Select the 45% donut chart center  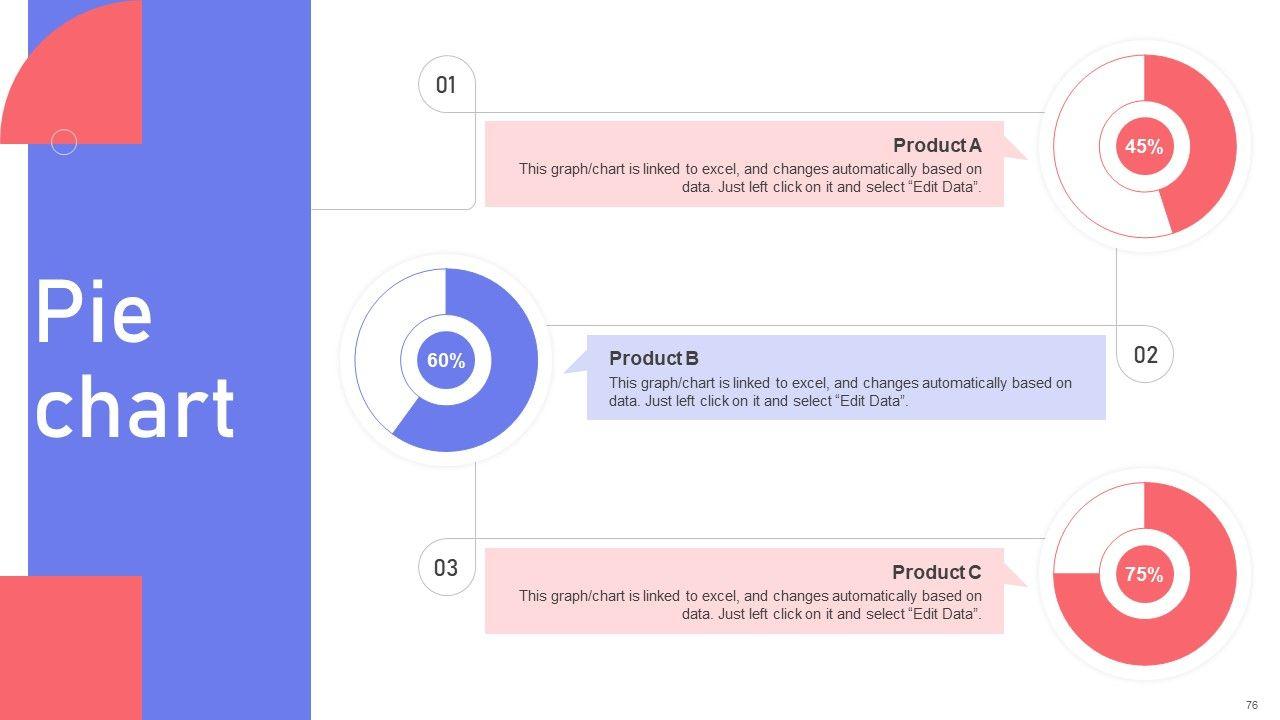point(1144,147)
